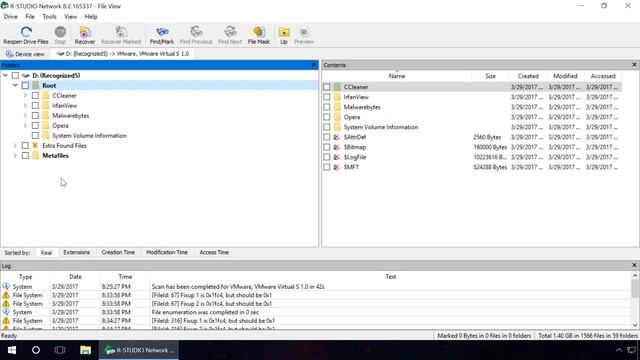
Task: Open the Drive menu
Action: (11, 17)
